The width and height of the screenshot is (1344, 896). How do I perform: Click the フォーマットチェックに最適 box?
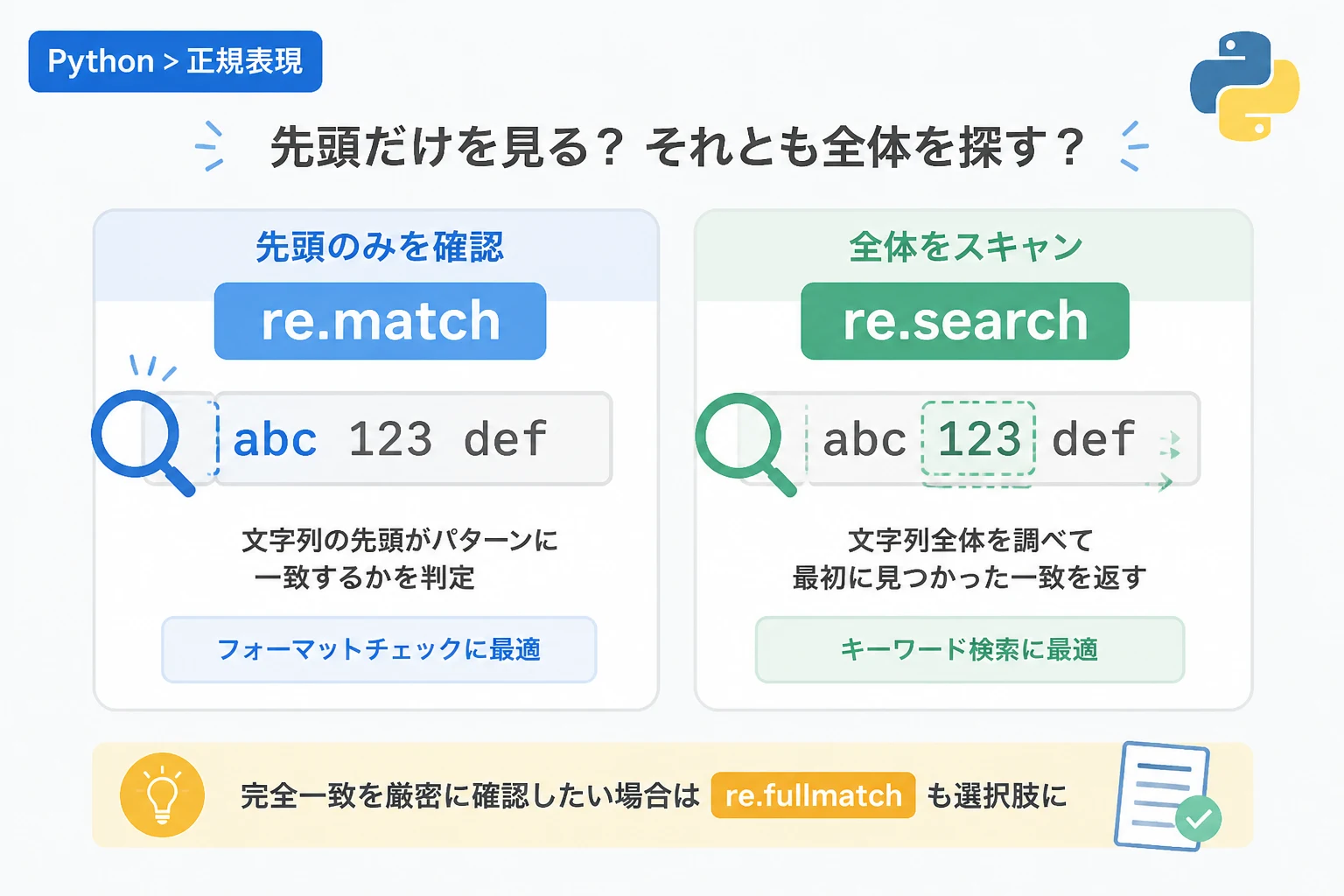coord(379,649)
